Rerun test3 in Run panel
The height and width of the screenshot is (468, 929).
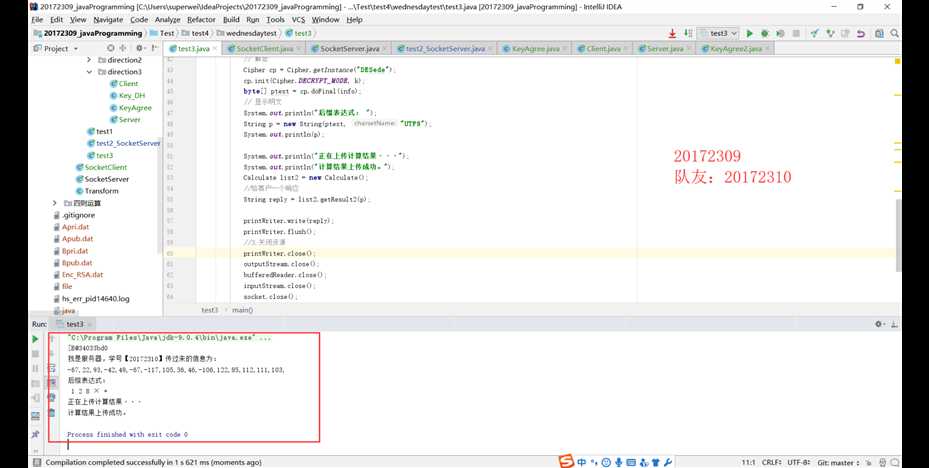pos(35,339)
